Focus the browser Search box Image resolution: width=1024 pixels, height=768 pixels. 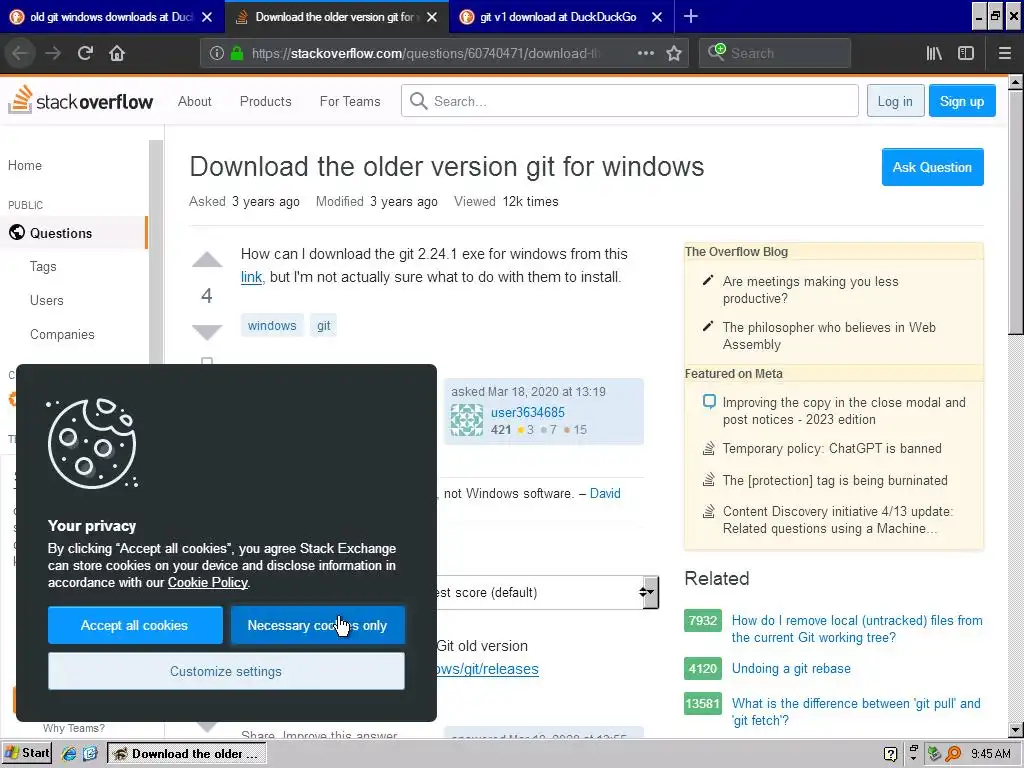coord(775,53)
